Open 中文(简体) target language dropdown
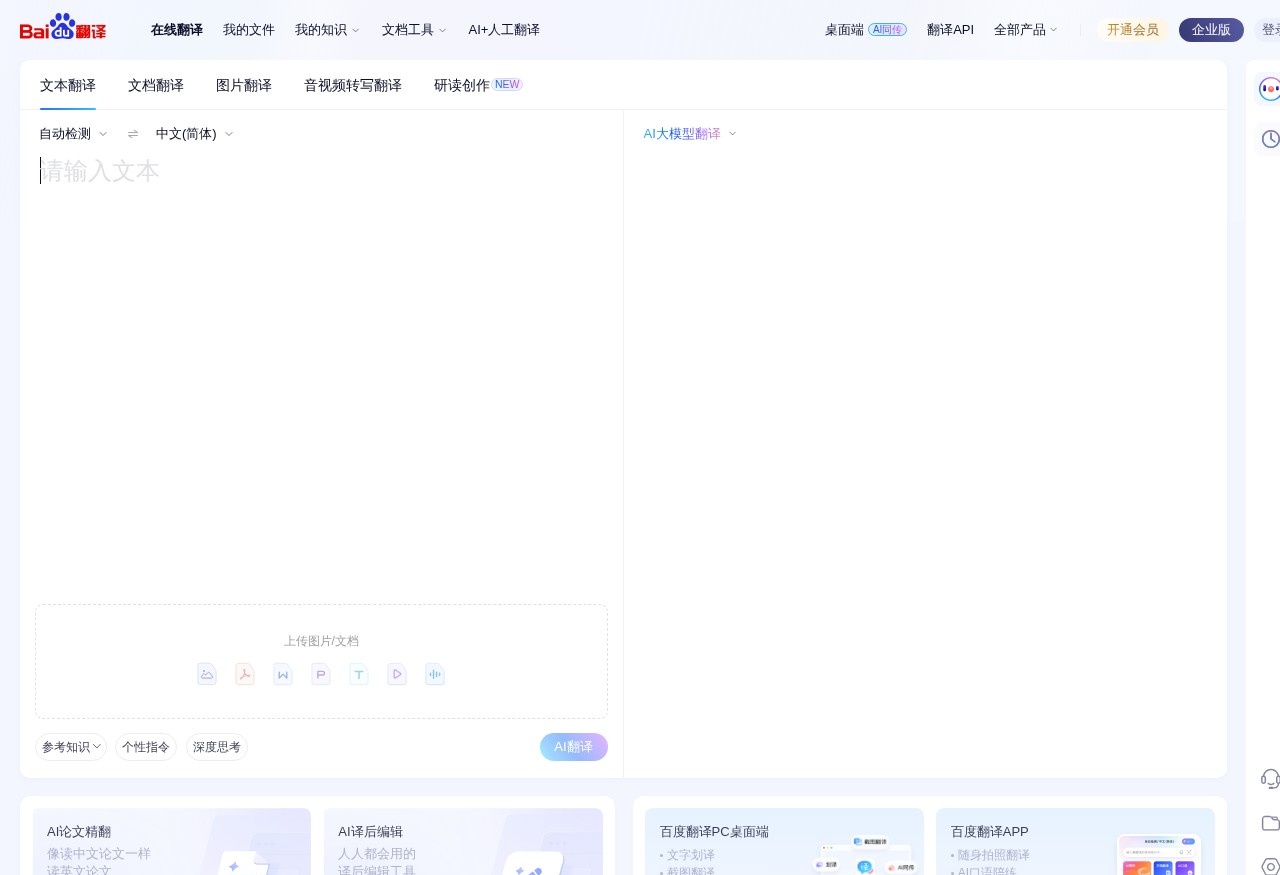1280x875 pixels. pos(194,134)
